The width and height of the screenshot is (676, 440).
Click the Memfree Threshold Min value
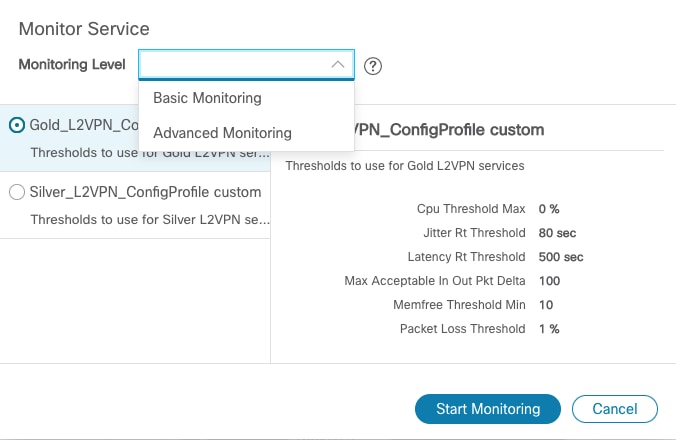click(546, 305)
